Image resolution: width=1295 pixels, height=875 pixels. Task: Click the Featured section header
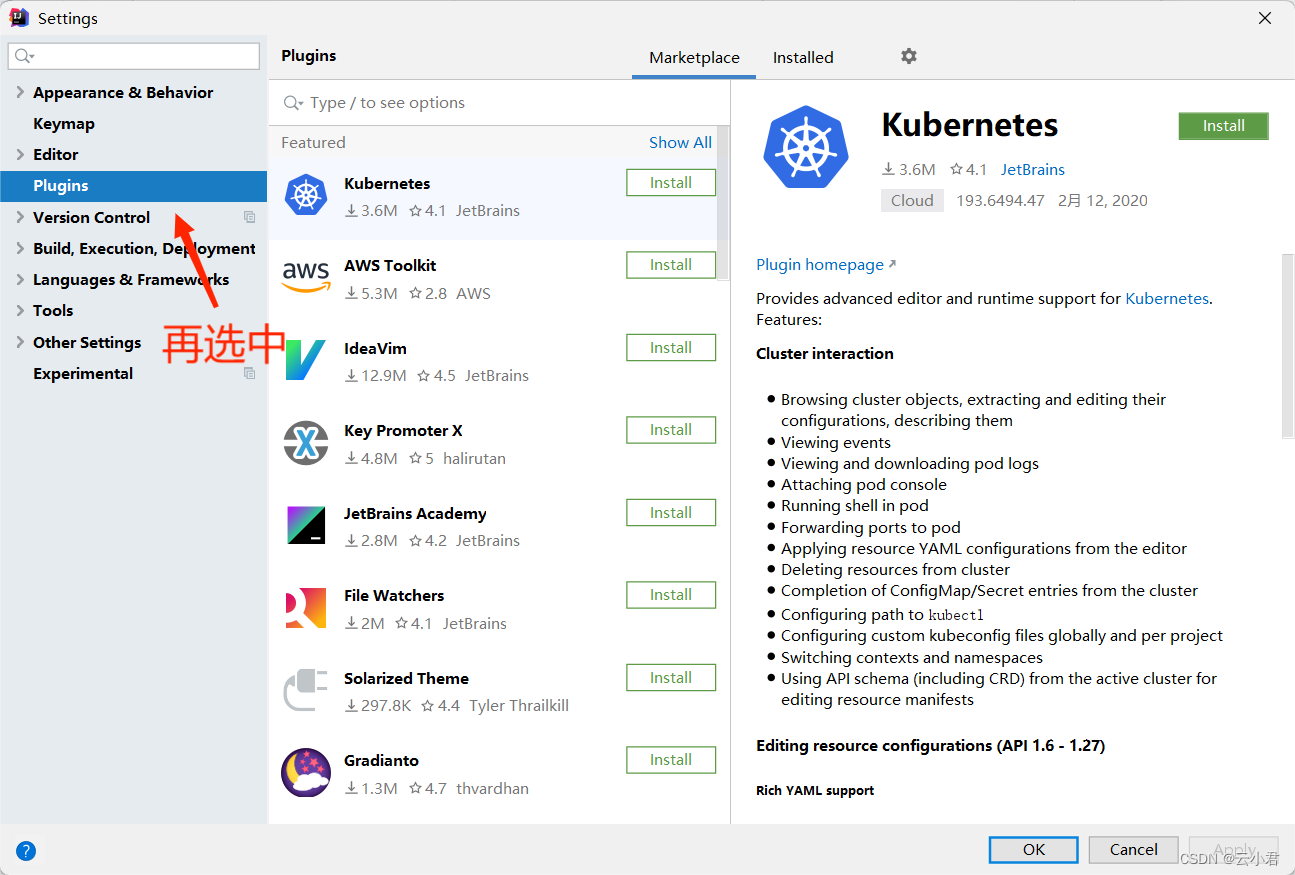[313, 143]
